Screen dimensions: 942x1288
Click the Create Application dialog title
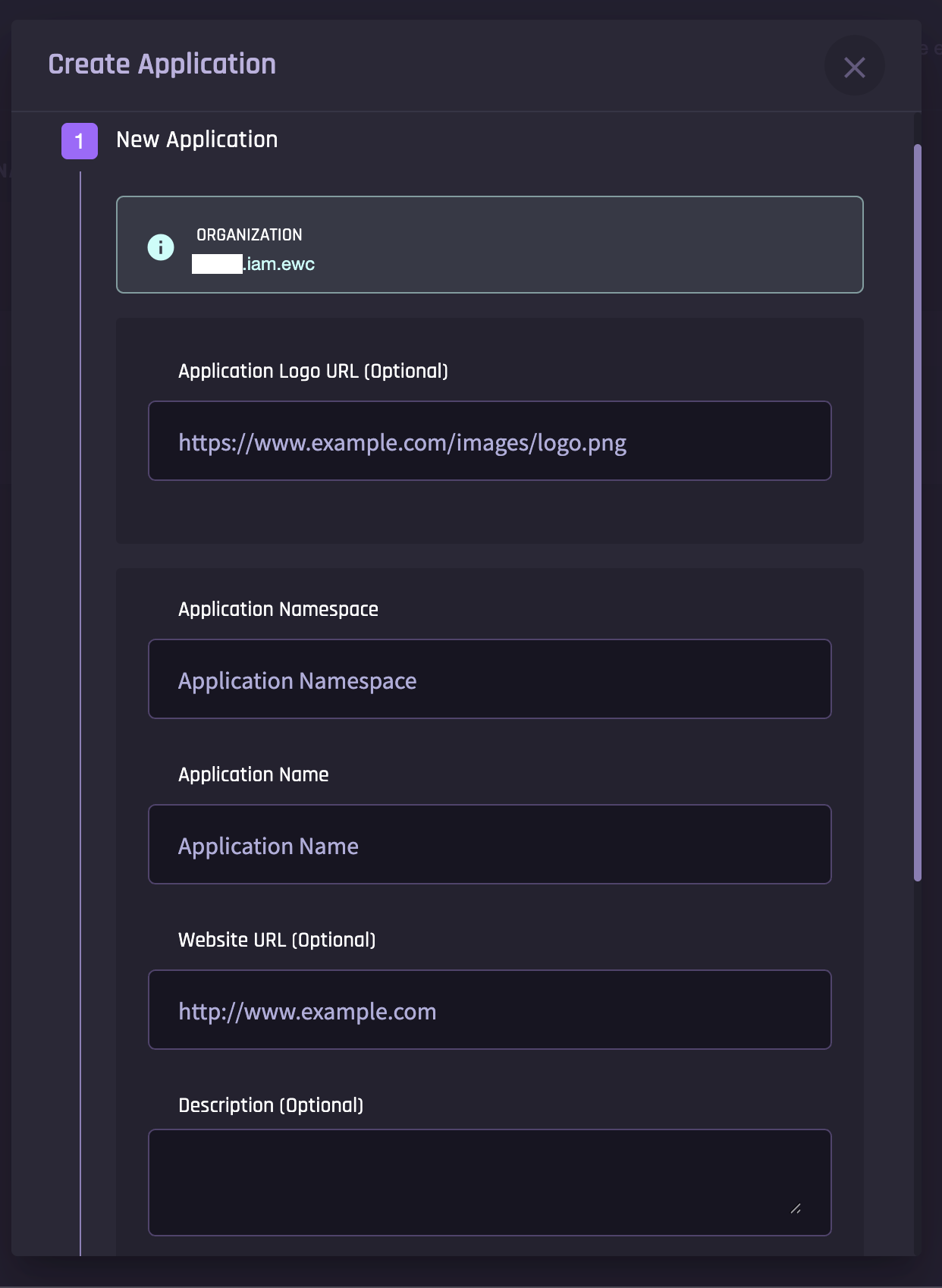tap(162, 64)
